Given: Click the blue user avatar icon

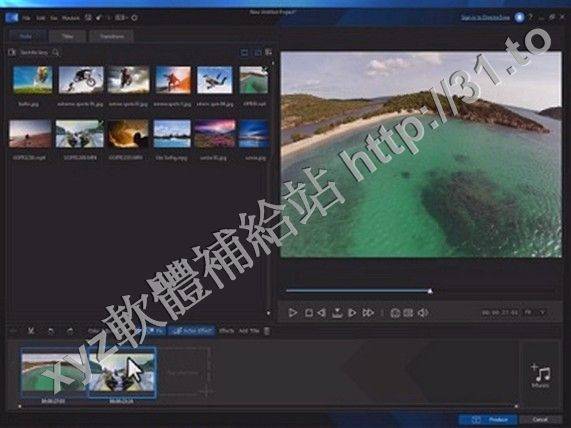Looking at the screenshot, I should 519,17.
